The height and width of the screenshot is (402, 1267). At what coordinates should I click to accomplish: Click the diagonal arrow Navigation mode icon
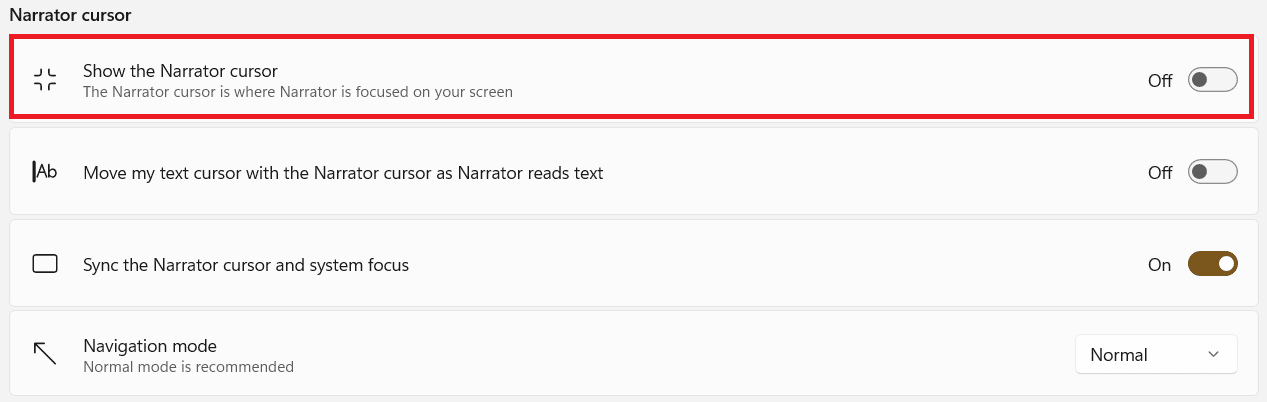click(45, 354)
